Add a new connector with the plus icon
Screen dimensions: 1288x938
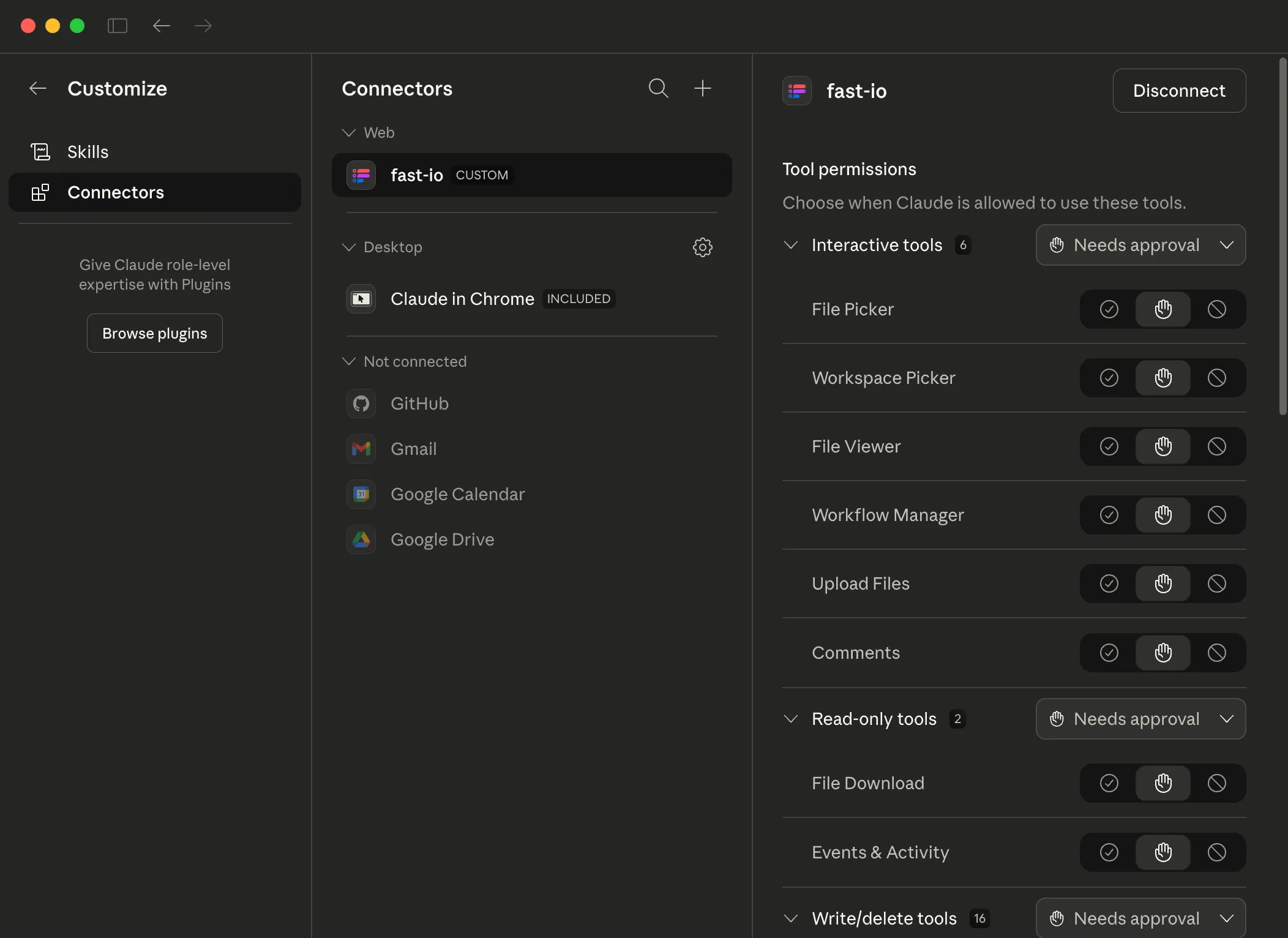pyautogui.click(x=703, y=88)
